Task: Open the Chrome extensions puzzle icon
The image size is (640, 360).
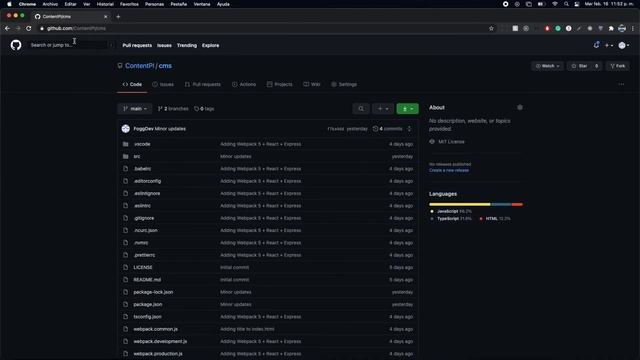Action: point(611,29)
